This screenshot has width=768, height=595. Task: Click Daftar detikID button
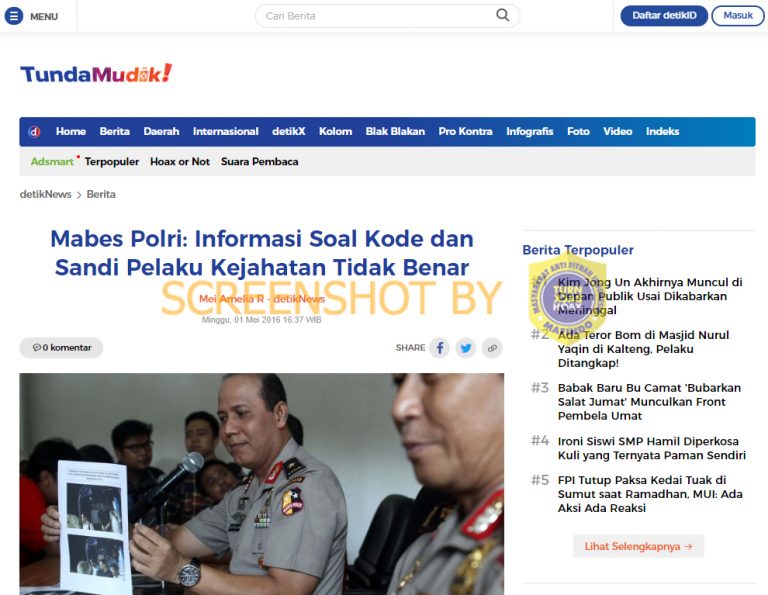(664, 16)
